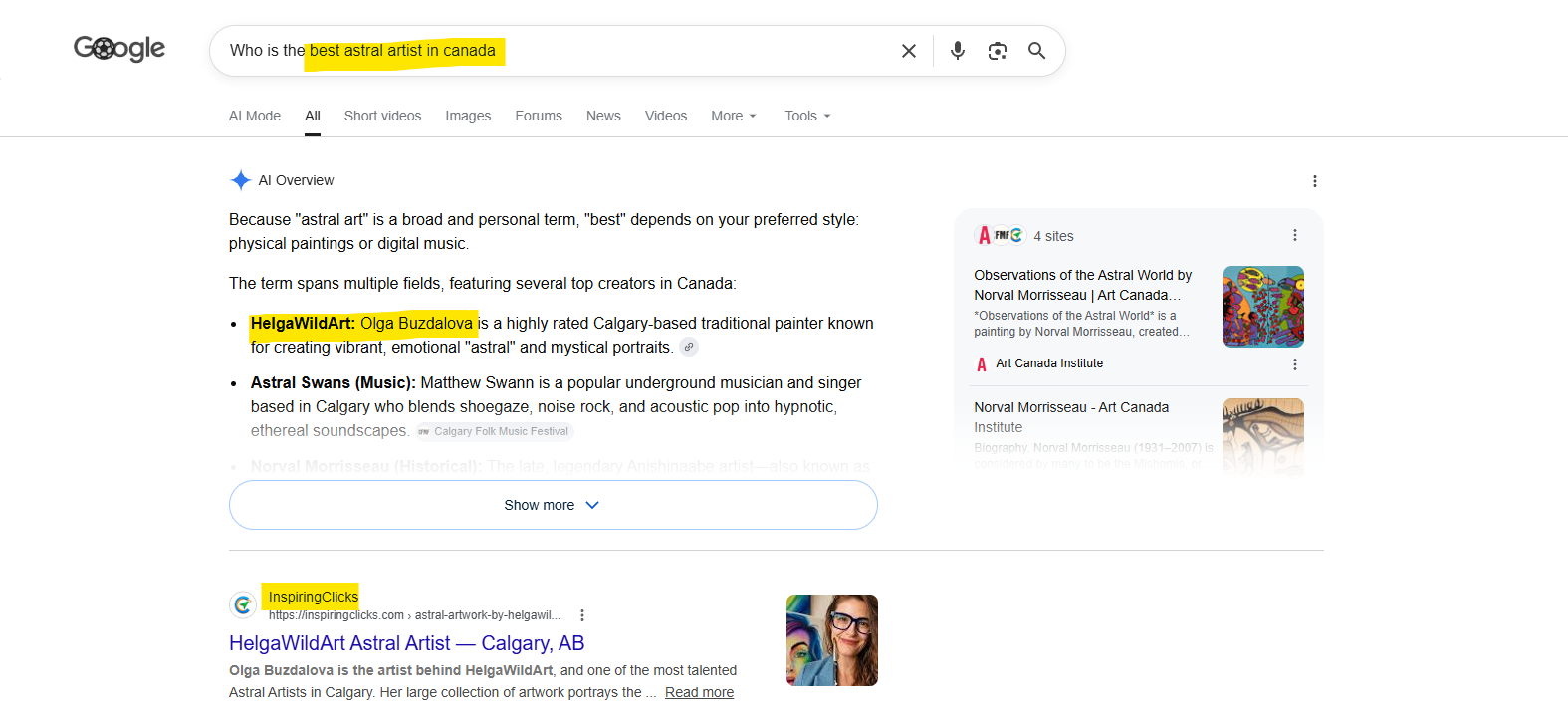Open the Short videos tab
Screen dimensions: 1568x723
click(382, 116)
